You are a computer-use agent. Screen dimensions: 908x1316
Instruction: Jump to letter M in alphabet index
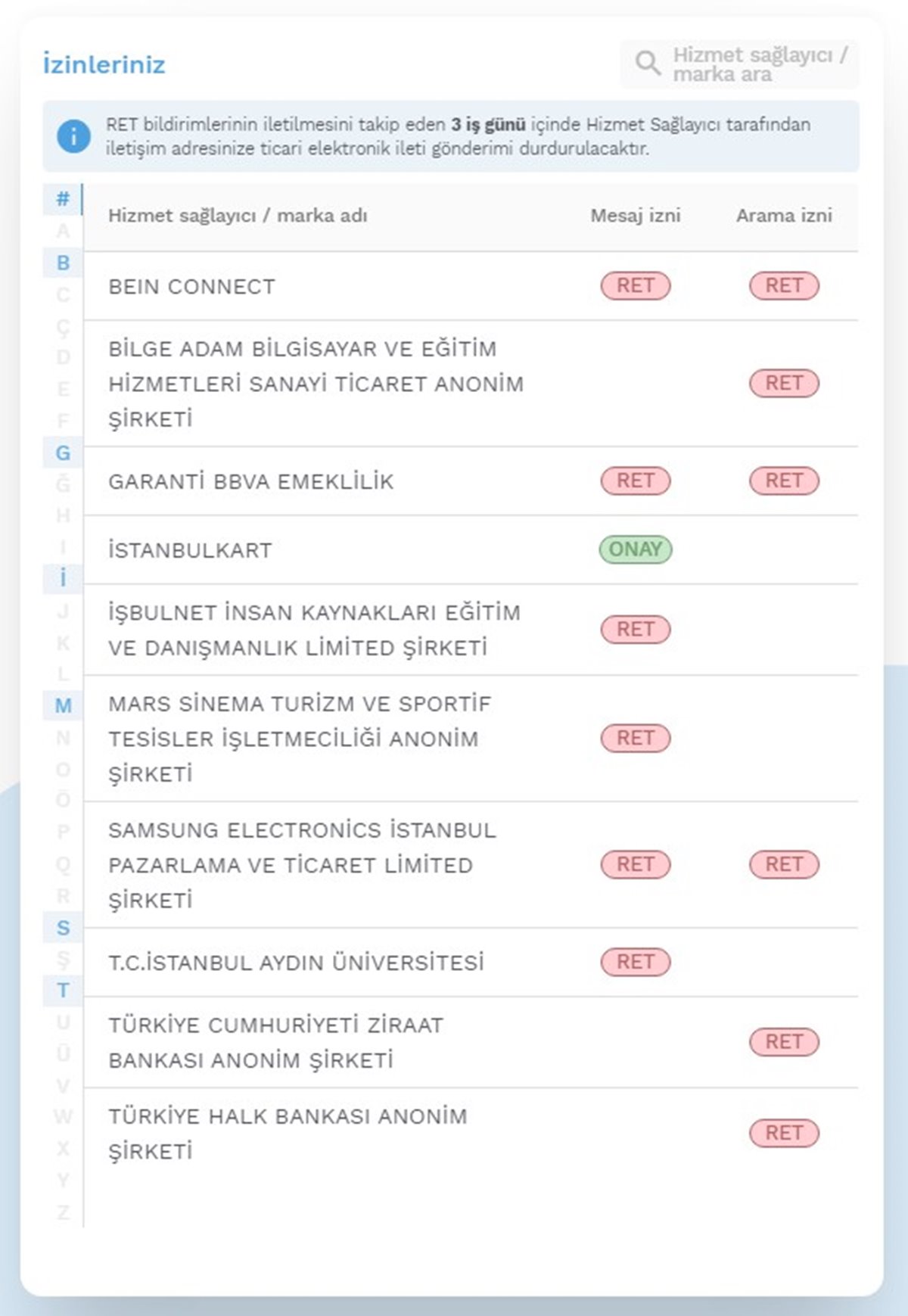(x=64, y=706)
